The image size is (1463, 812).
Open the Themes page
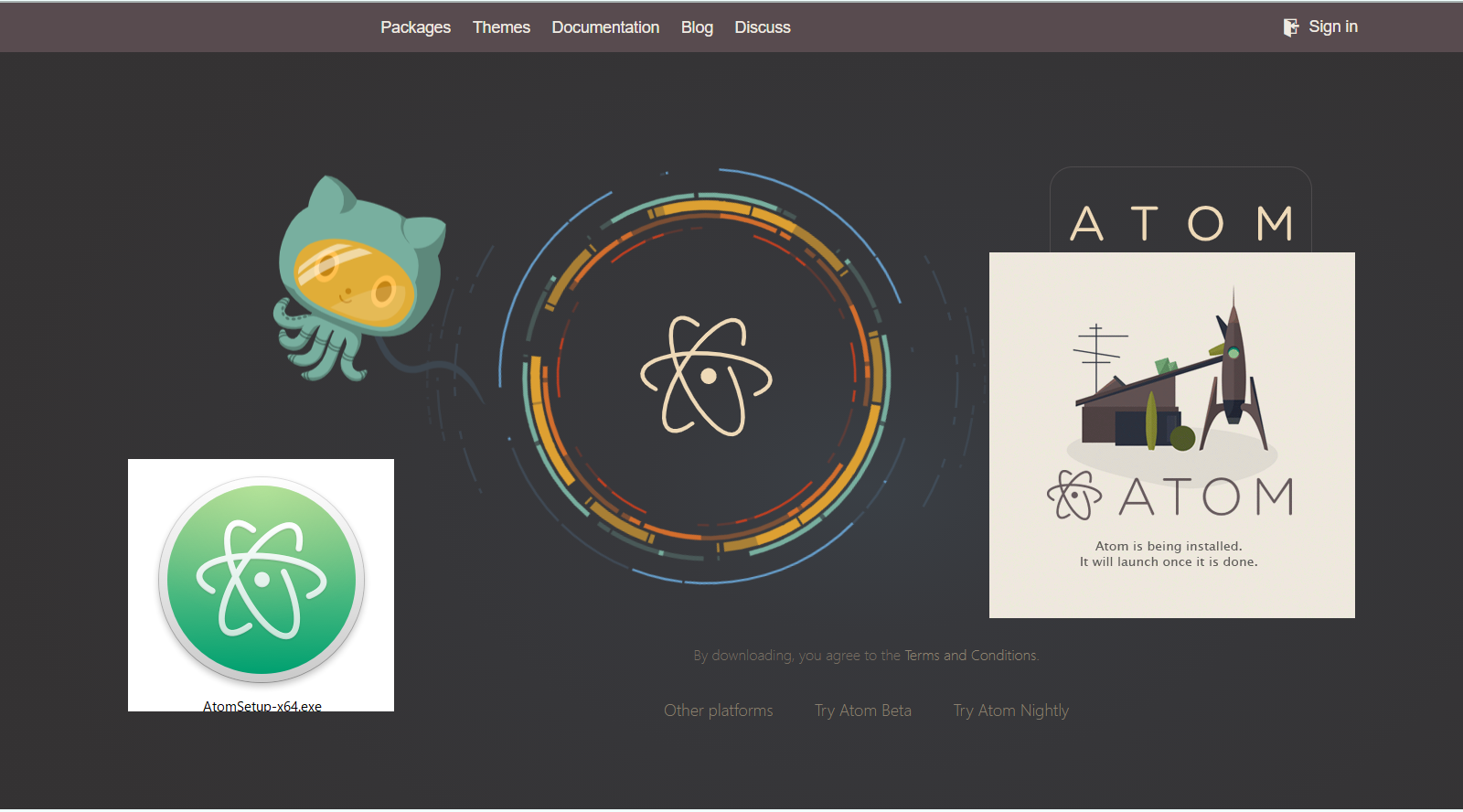501,27
